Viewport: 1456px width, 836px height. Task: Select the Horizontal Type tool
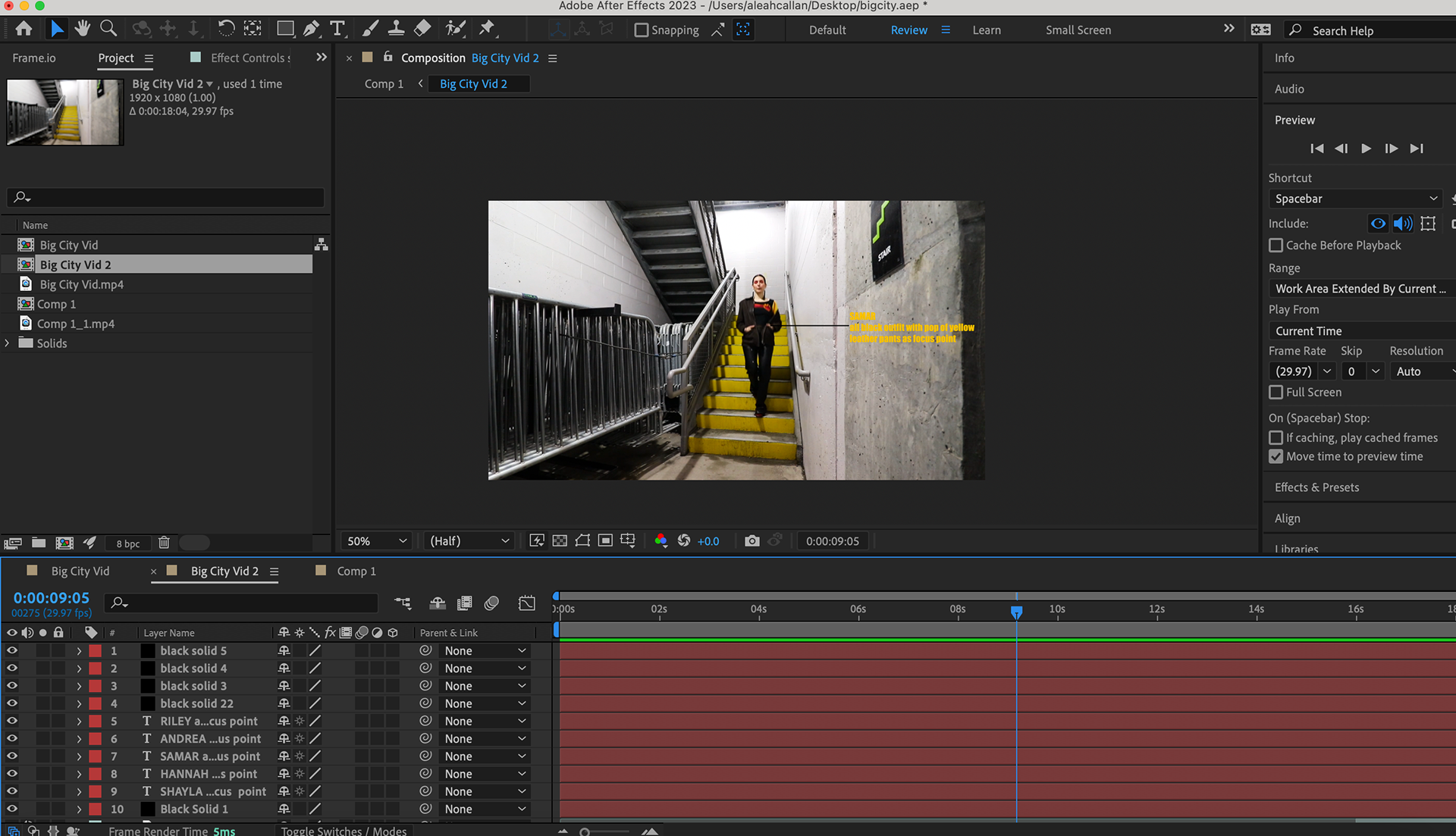tap(337, 29)
